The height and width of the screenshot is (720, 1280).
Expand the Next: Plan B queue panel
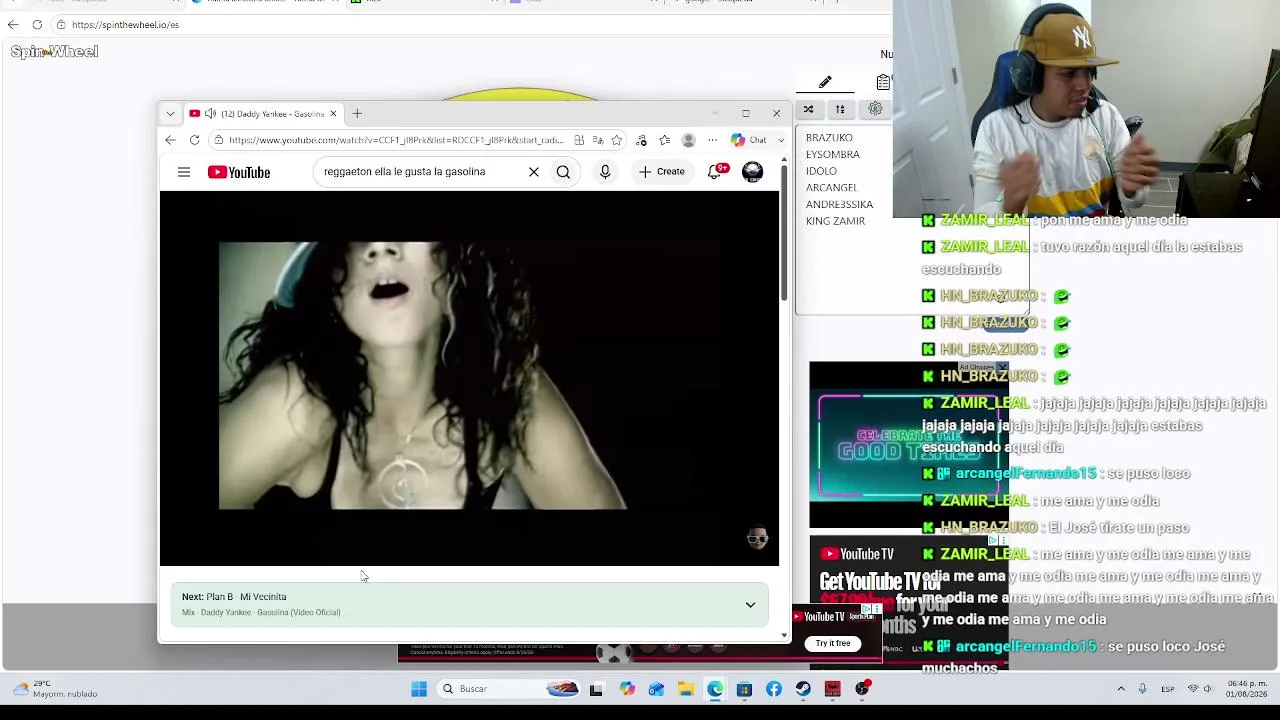tap(750, 605)
